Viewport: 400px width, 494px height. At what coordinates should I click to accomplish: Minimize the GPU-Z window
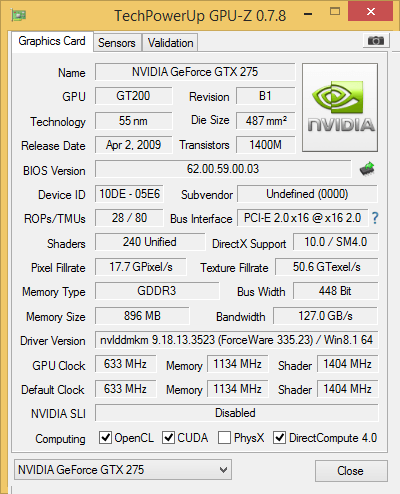click(308, 14)
